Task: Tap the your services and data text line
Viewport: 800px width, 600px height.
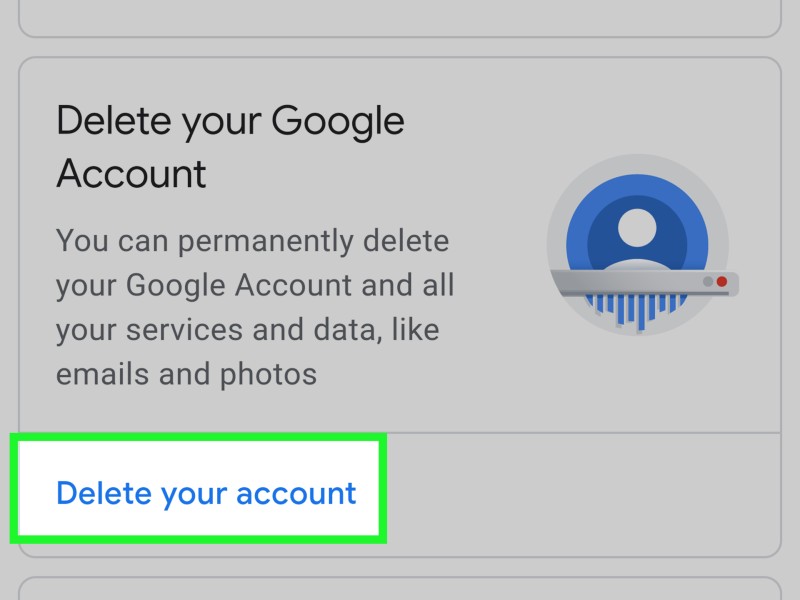Action: pyautogui.click(x=247, y=330)
